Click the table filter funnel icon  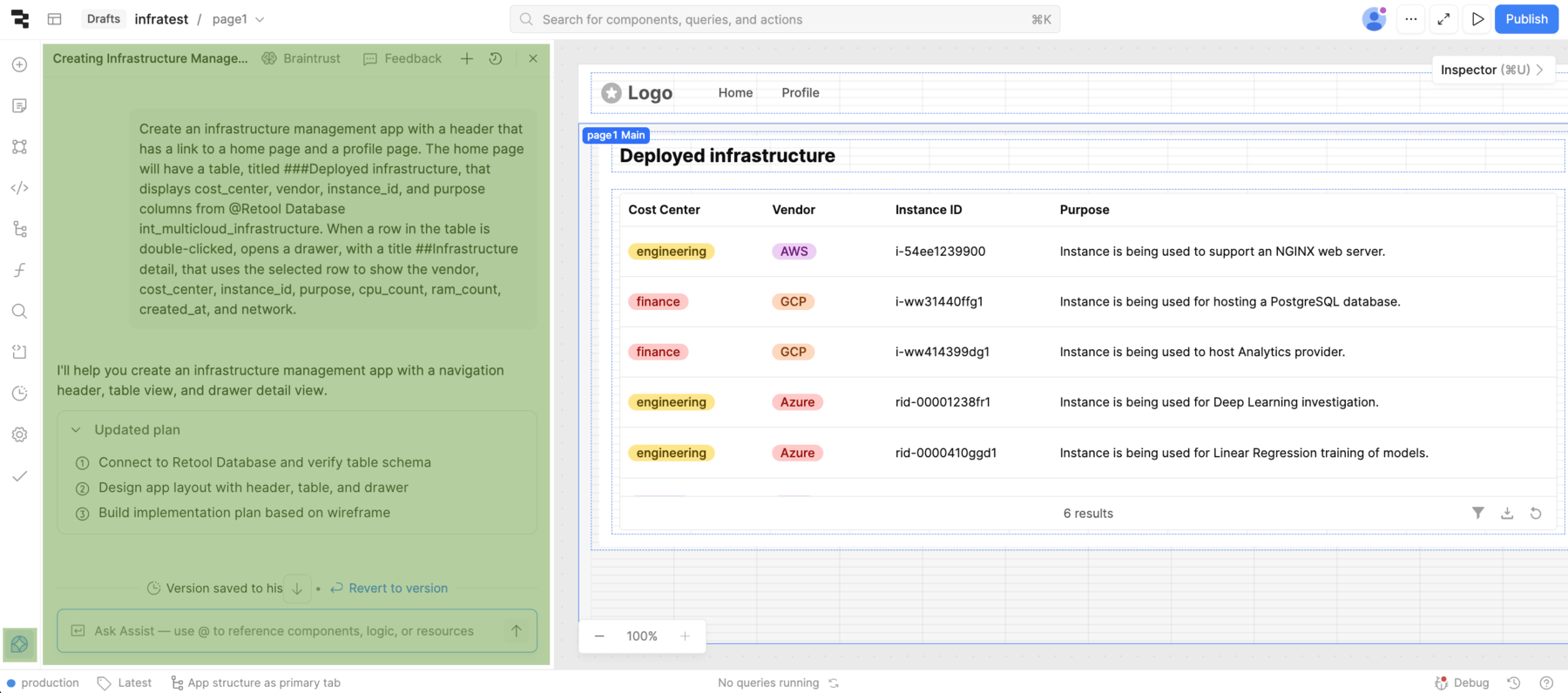pos(1478,513)
